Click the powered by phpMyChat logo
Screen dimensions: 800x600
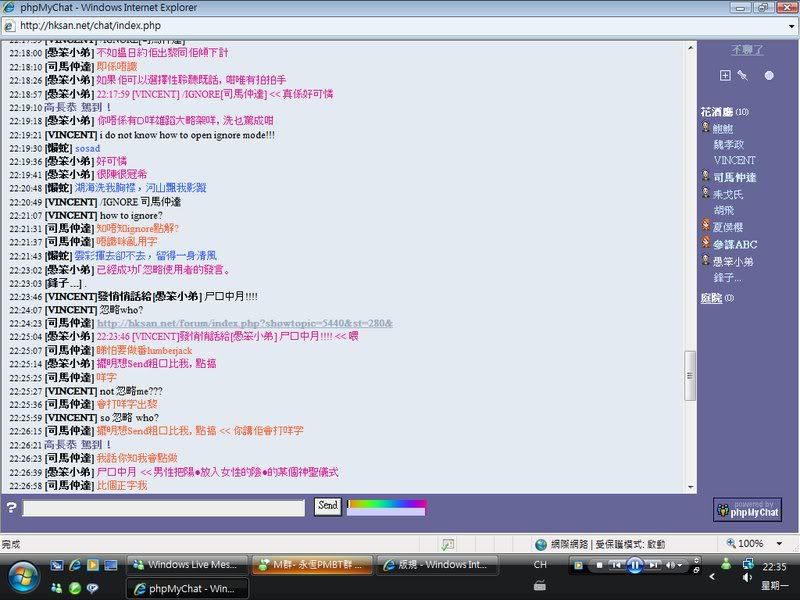747,509
